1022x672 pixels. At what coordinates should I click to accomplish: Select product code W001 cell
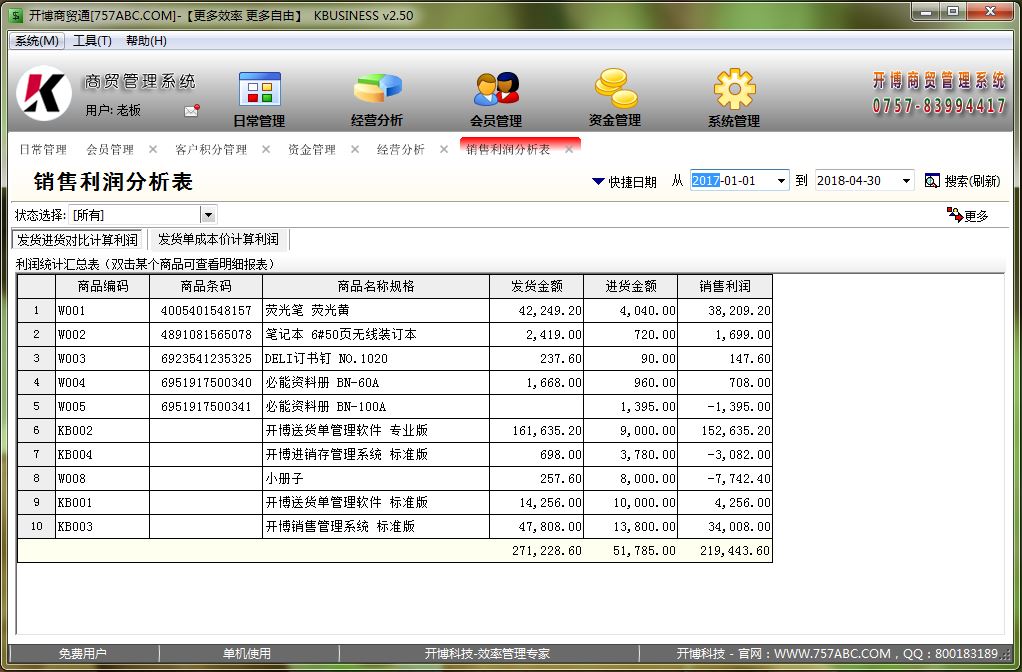(103, 310)
